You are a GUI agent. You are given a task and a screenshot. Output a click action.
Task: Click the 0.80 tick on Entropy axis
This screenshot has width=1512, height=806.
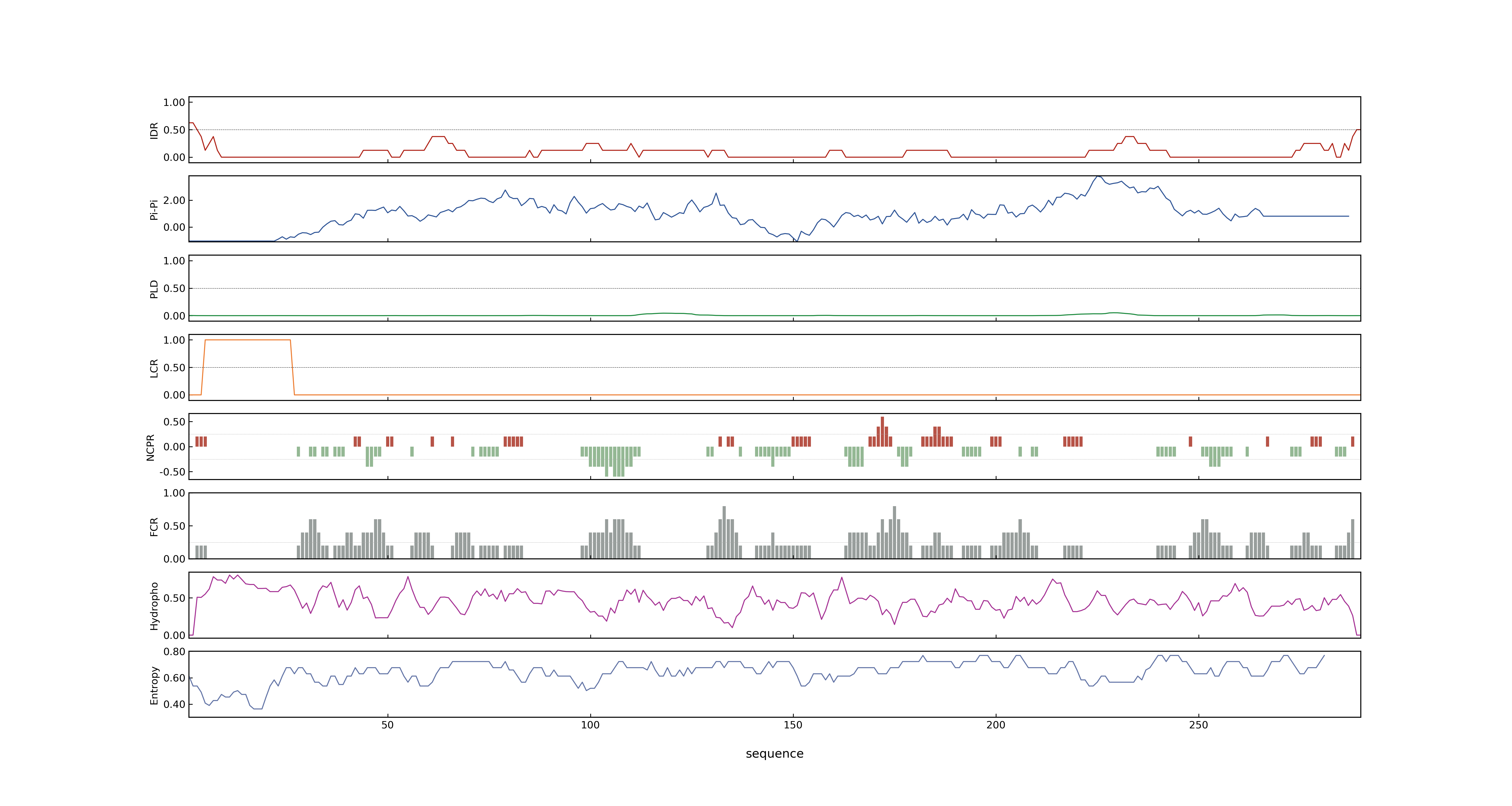(x=174, y=652)
